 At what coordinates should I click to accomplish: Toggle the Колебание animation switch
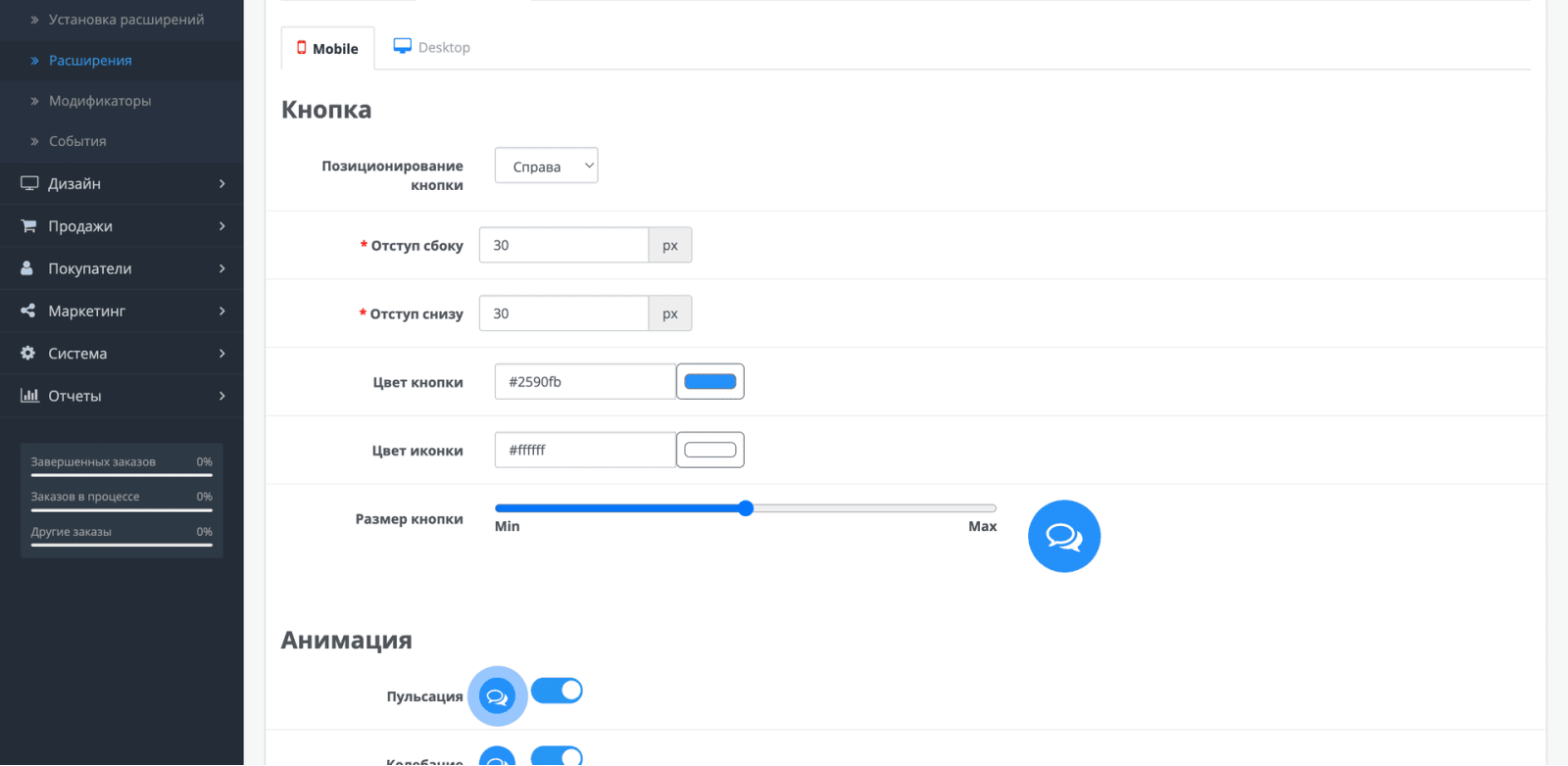557,756
